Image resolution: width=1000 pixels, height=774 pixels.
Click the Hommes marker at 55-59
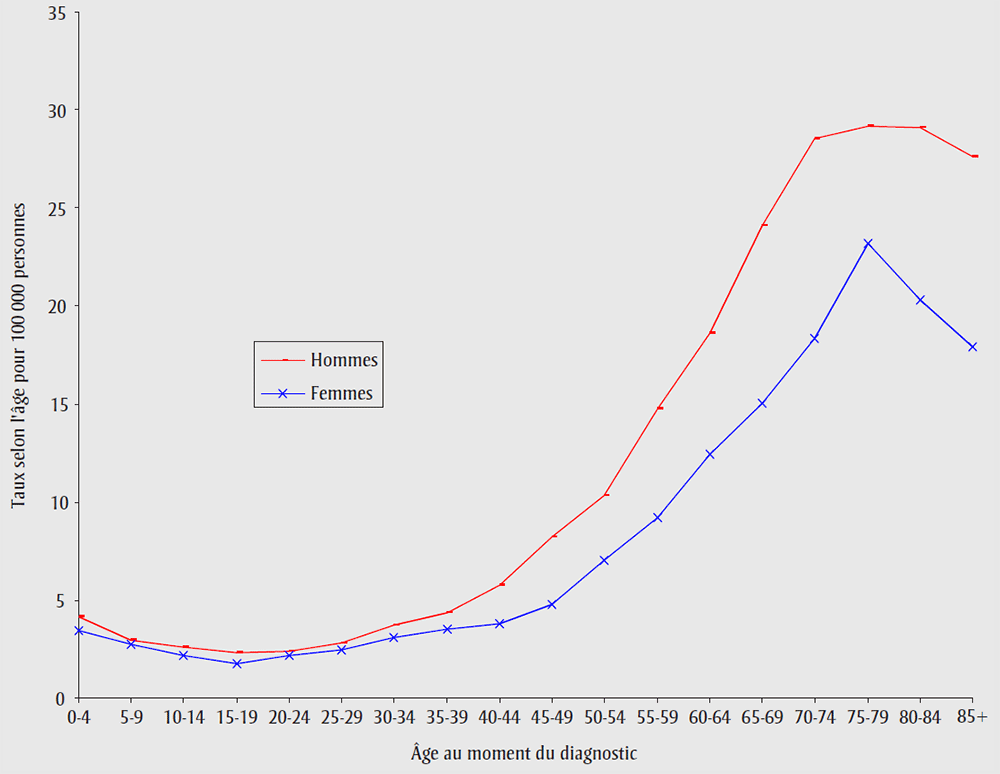[658, 408]
